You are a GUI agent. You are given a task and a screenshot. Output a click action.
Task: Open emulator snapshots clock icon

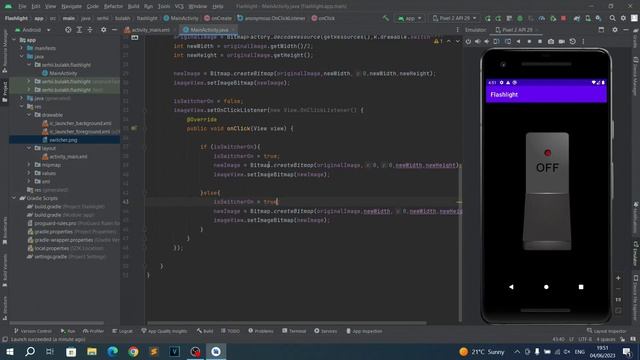(573, 41)
